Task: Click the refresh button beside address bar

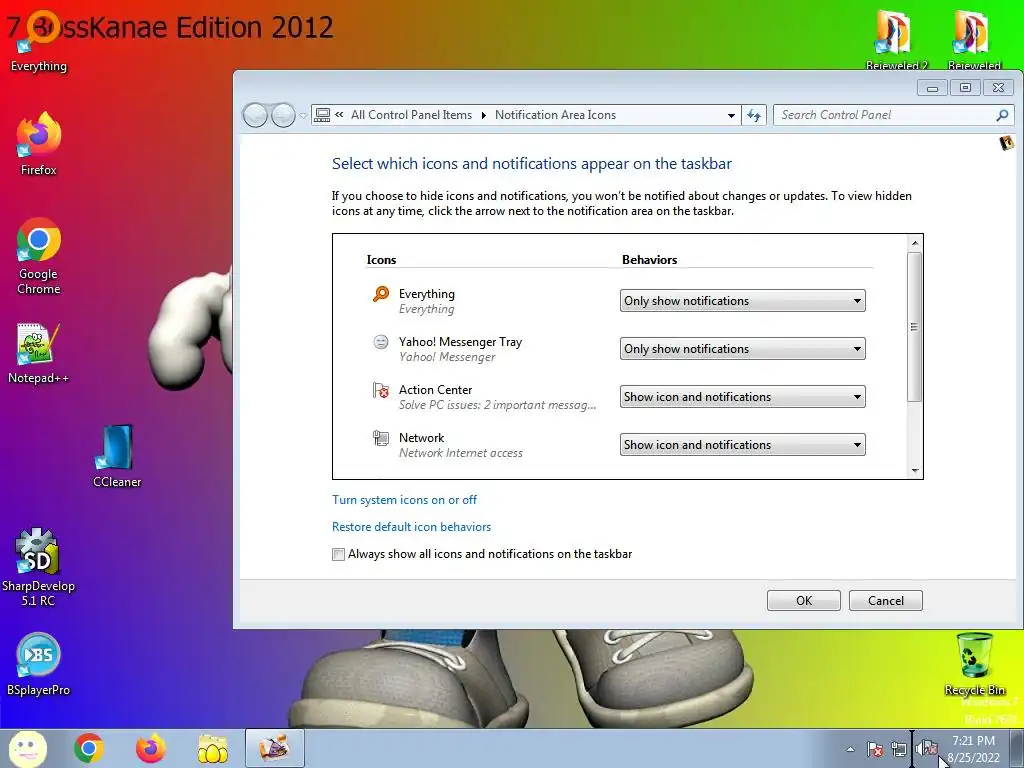Action: 754,116
